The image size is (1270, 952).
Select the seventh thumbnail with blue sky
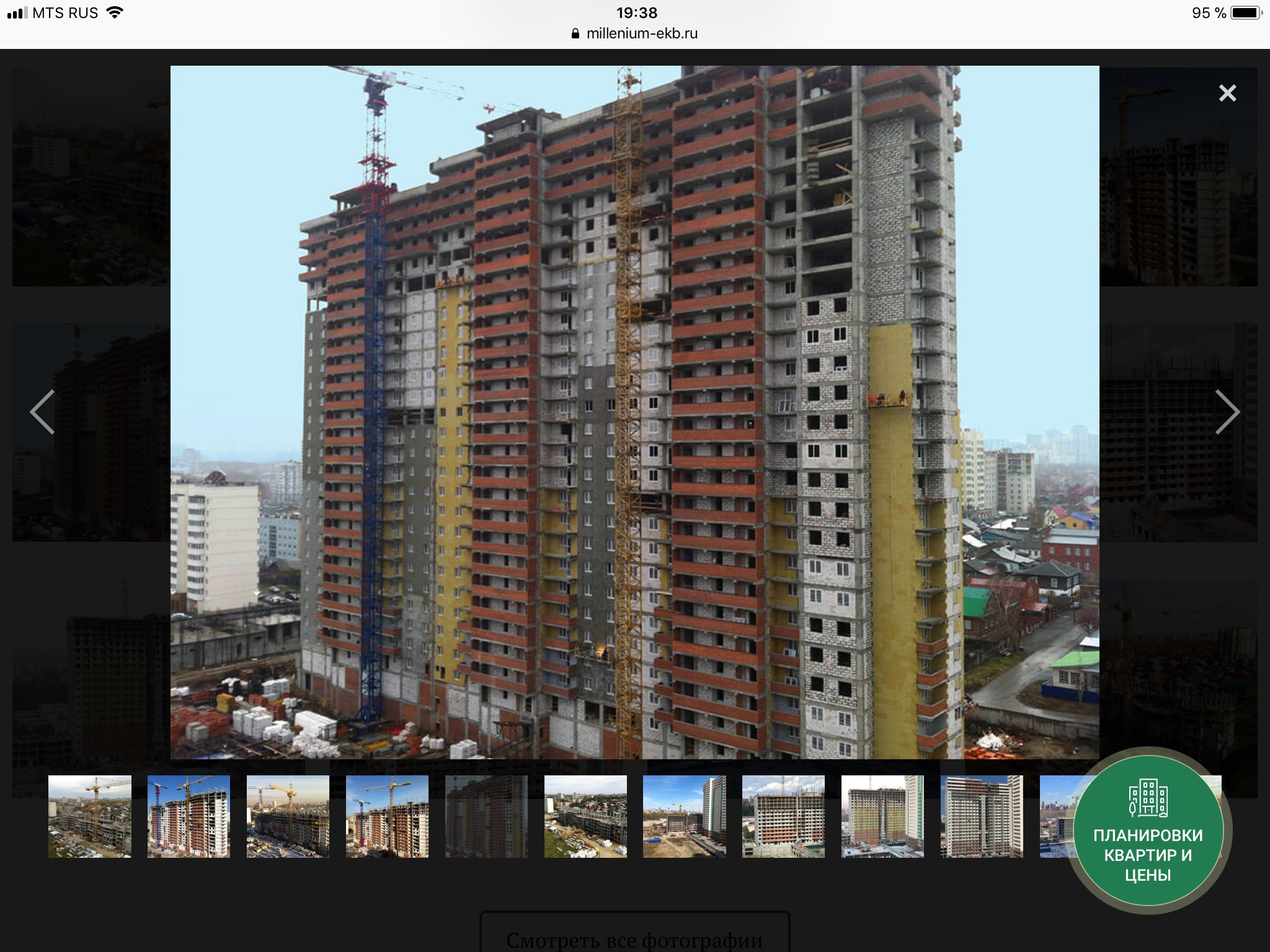(x=684, y=816)
